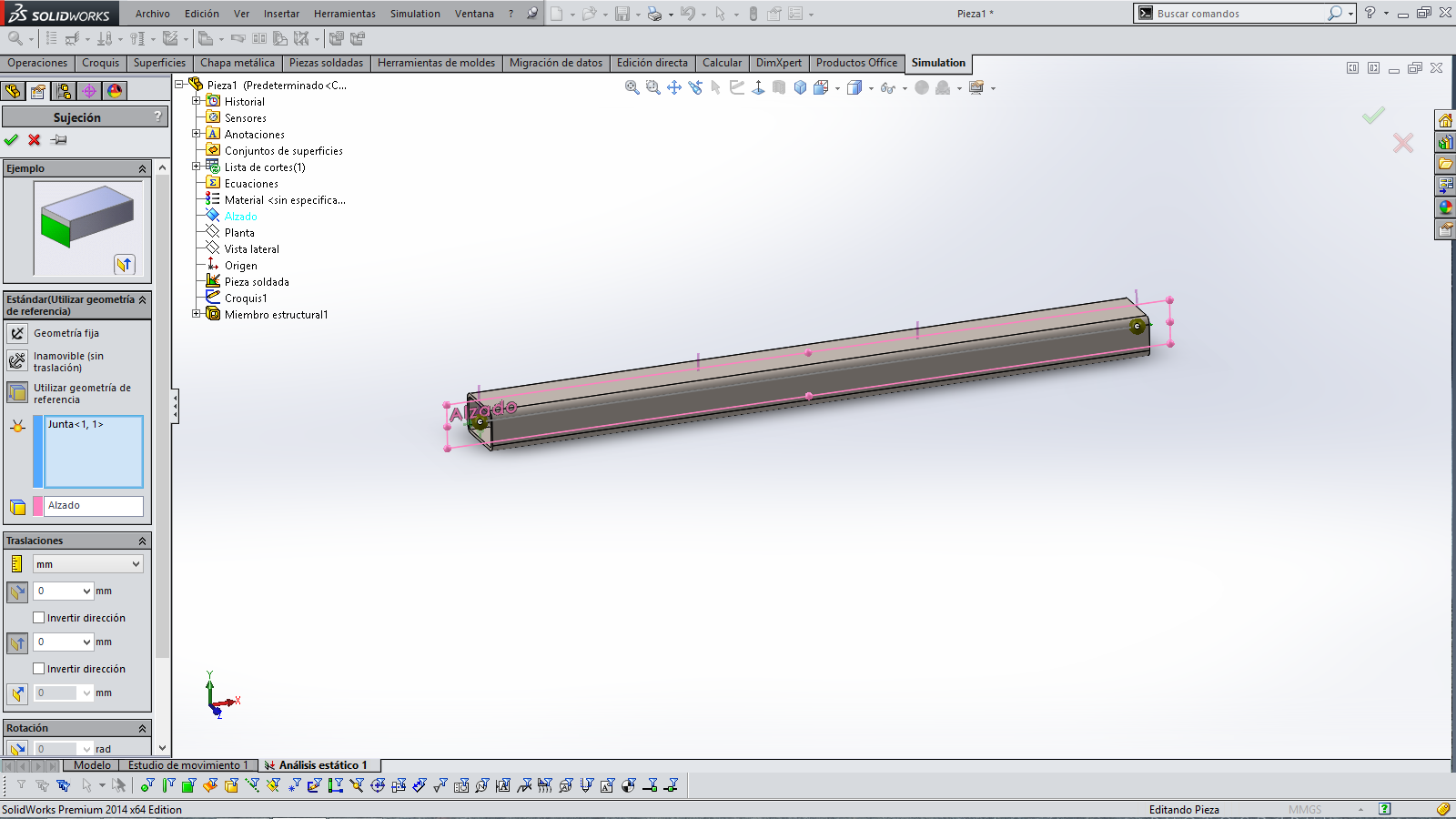Click the Display Style icon
The height and width of the screenshot is (819, 1456).
854,87
